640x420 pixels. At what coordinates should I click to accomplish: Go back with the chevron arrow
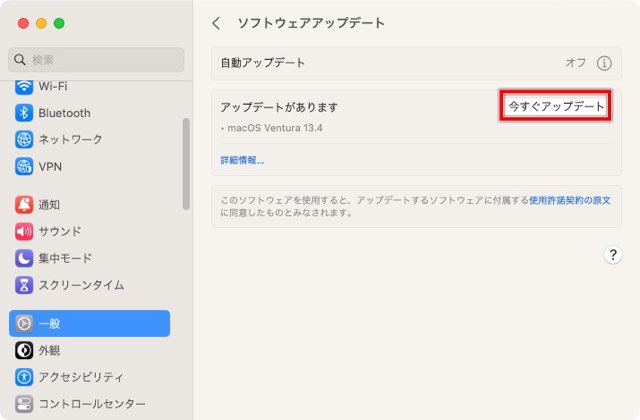[x=216, y=23]
